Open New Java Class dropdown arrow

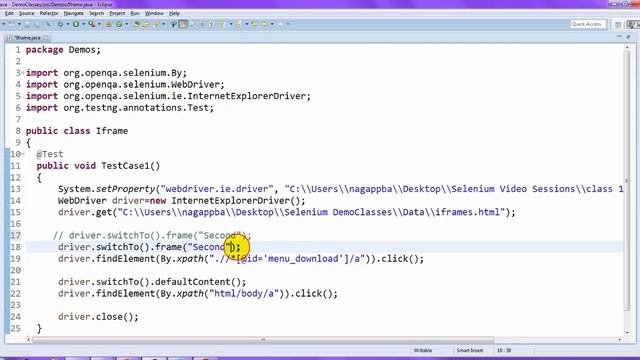coord(127,24)
